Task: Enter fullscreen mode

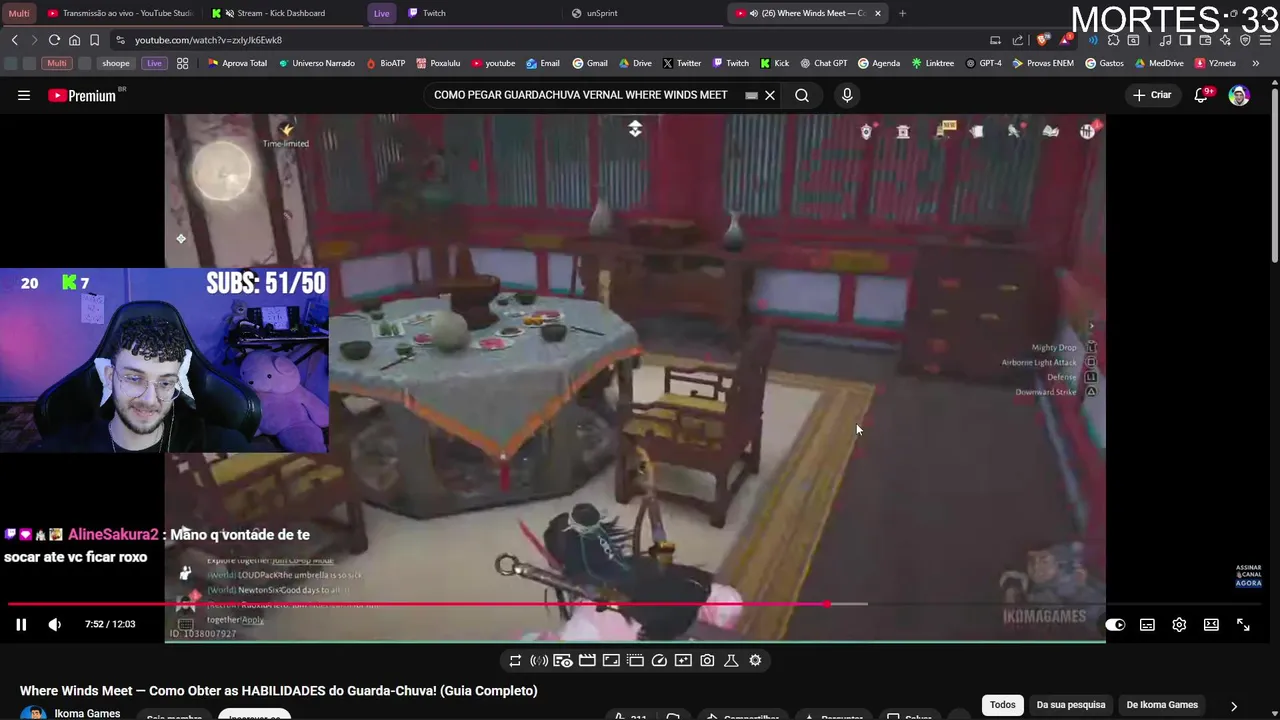Action: 1243,624
